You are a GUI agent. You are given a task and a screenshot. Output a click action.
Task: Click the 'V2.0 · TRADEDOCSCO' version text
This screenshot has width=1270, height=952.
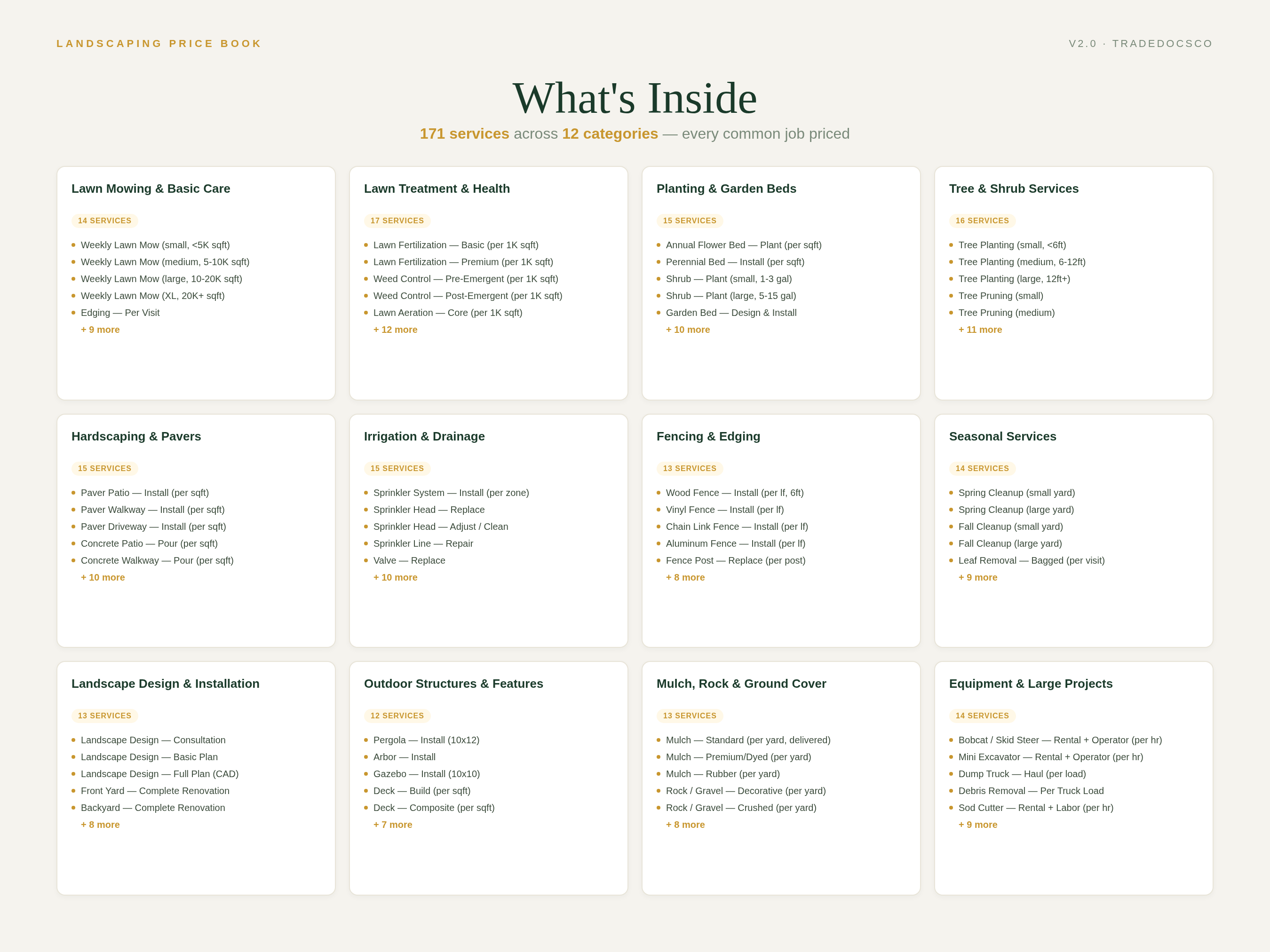pos(1140,44)
